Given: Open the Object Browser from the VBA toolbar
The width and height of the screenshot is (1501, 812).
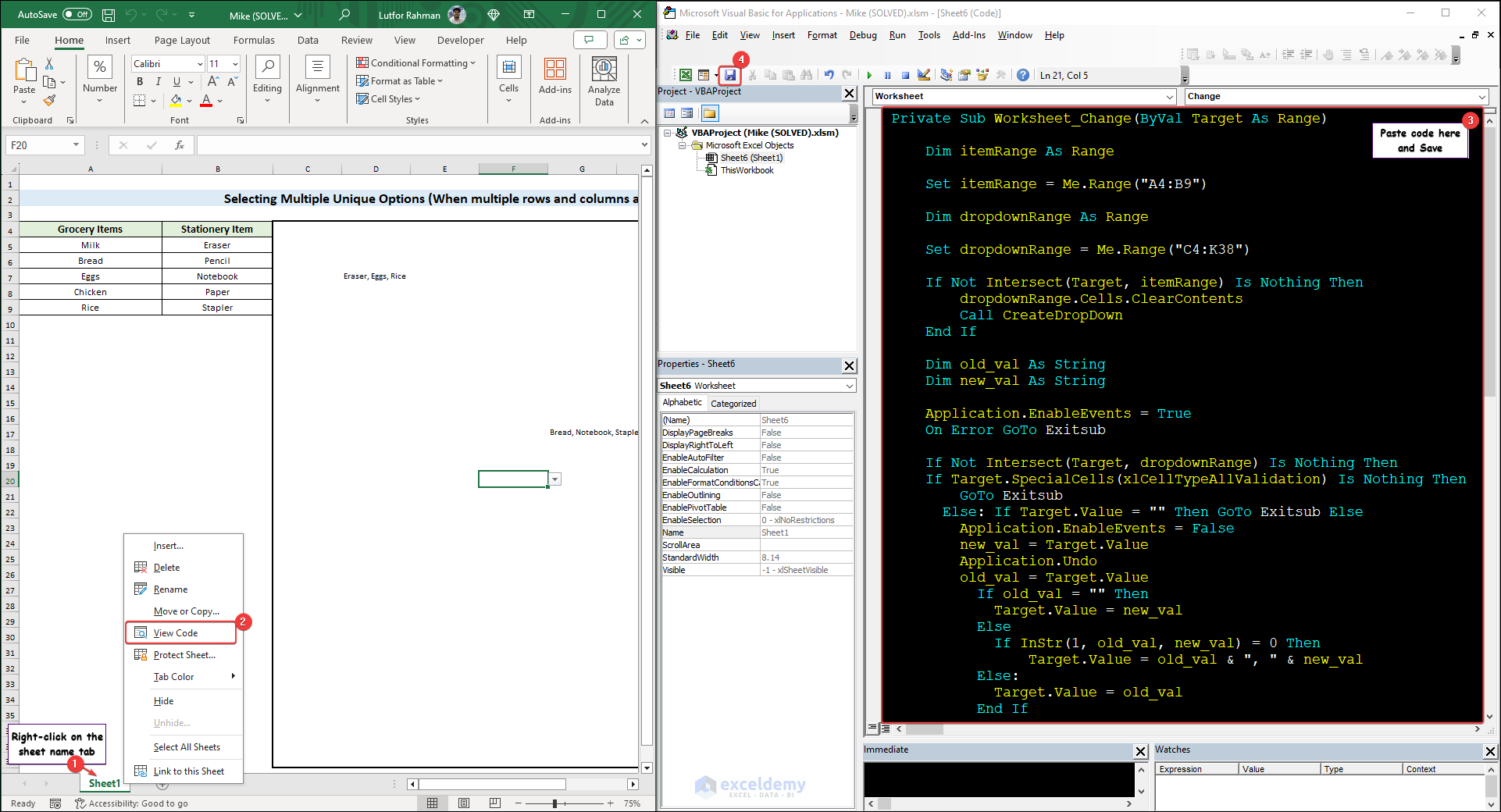Looking at the screenshot, I should [x=982, y=75].
